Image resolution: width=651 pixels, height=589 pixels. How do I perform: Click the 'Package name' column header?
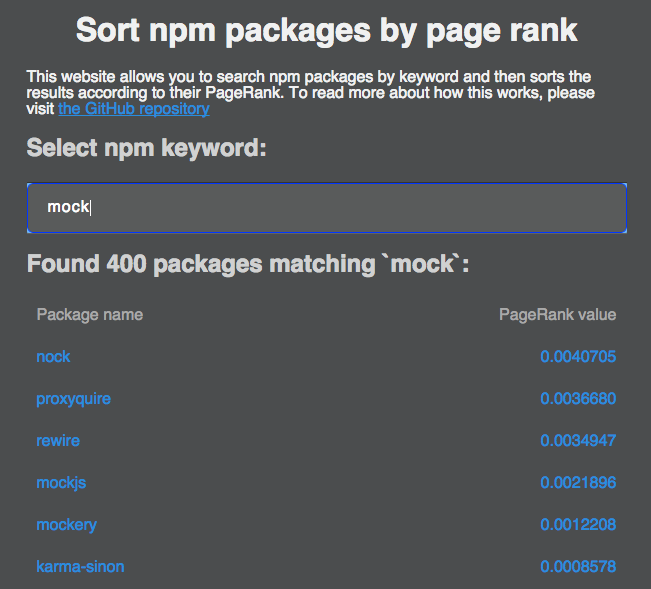coord(90,315)
